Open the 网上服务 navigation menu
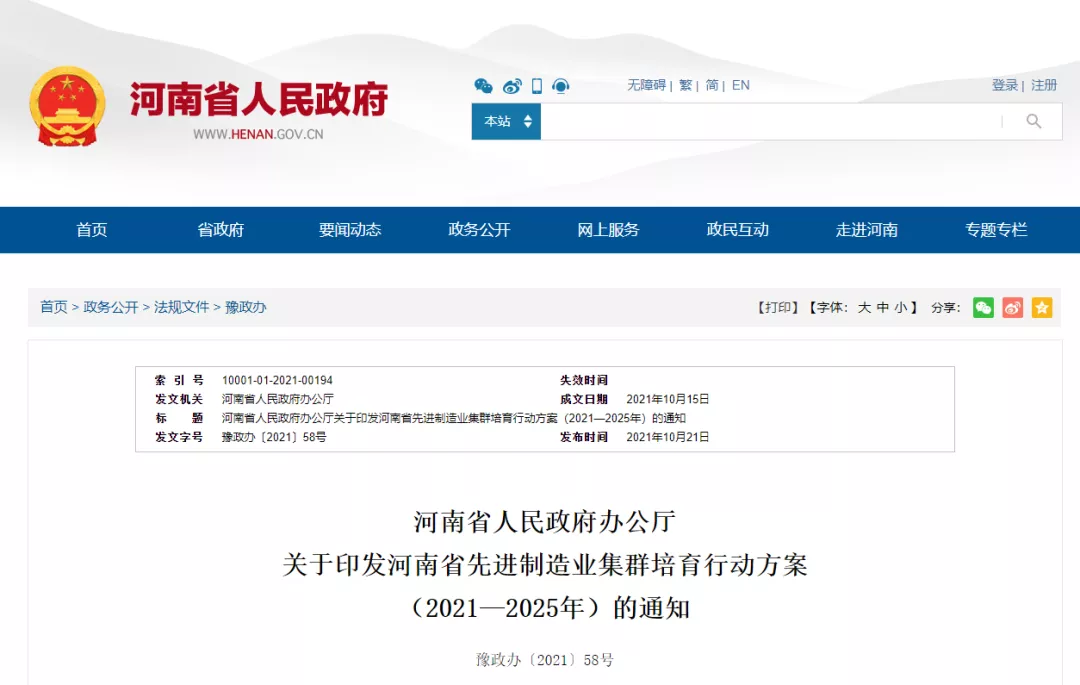Screen dimensions: 1080x685 [608, 230]
